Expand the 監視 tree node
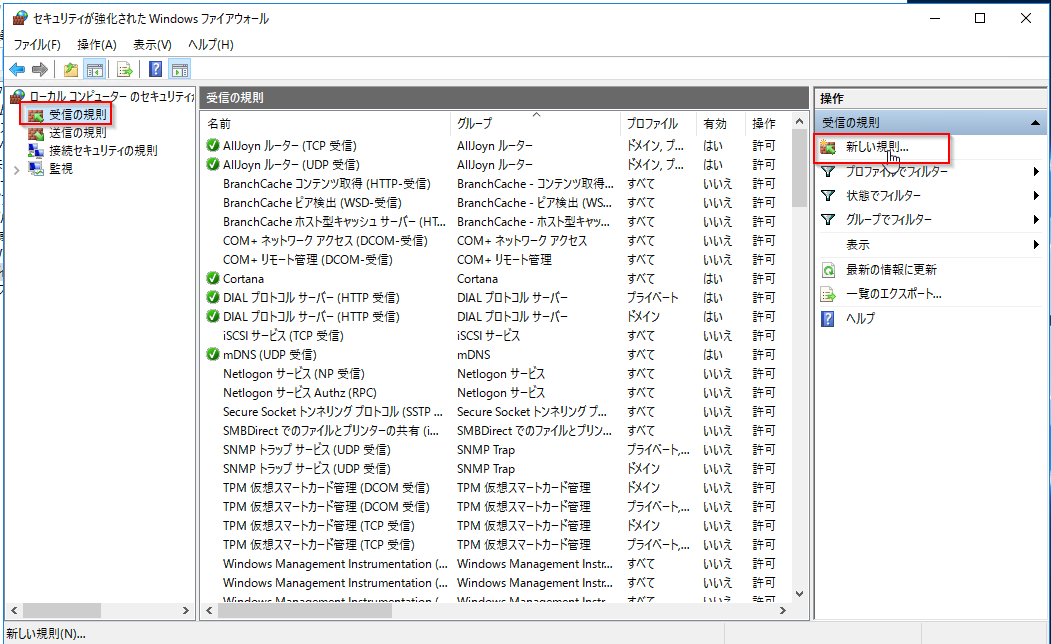This screenshot has height=644, width=1051. pyautogui.click(x=17, y=170)
